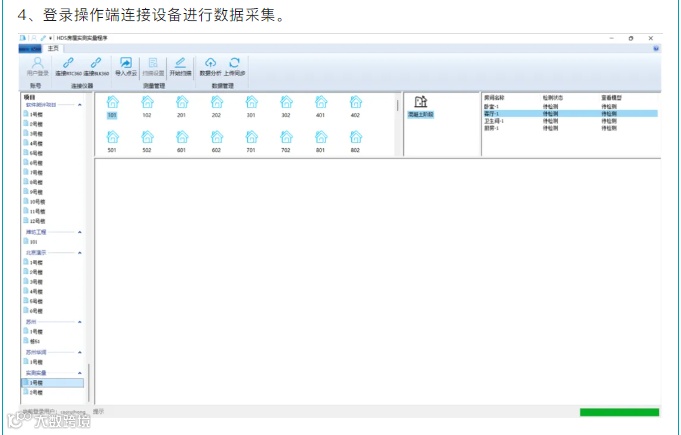
Task: Select room 402 house icon
Action: click(356, 102)
